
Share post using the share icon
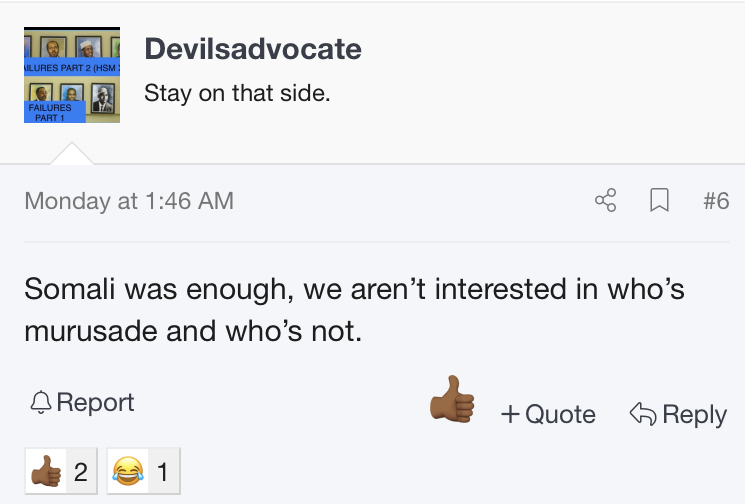(606, 200)
